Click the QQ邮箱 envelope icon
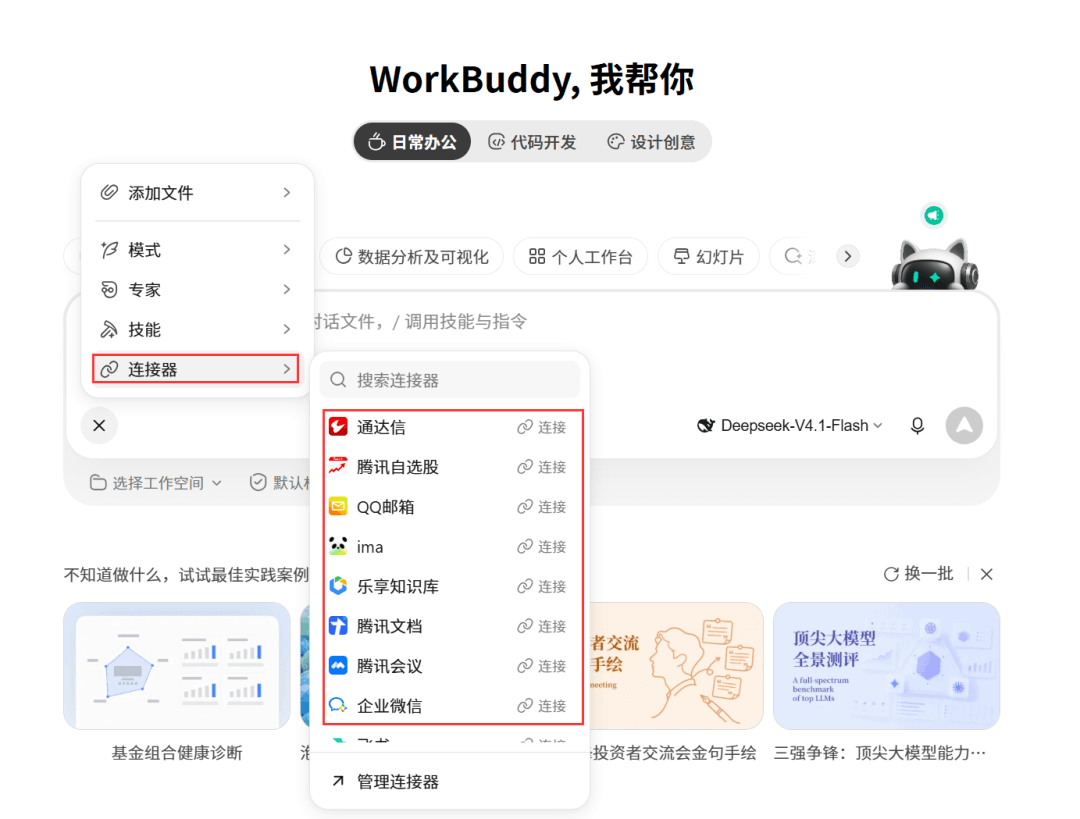The height and width of the screenshot is (819, 1080). pyautogui.click(x=338, y=507)
